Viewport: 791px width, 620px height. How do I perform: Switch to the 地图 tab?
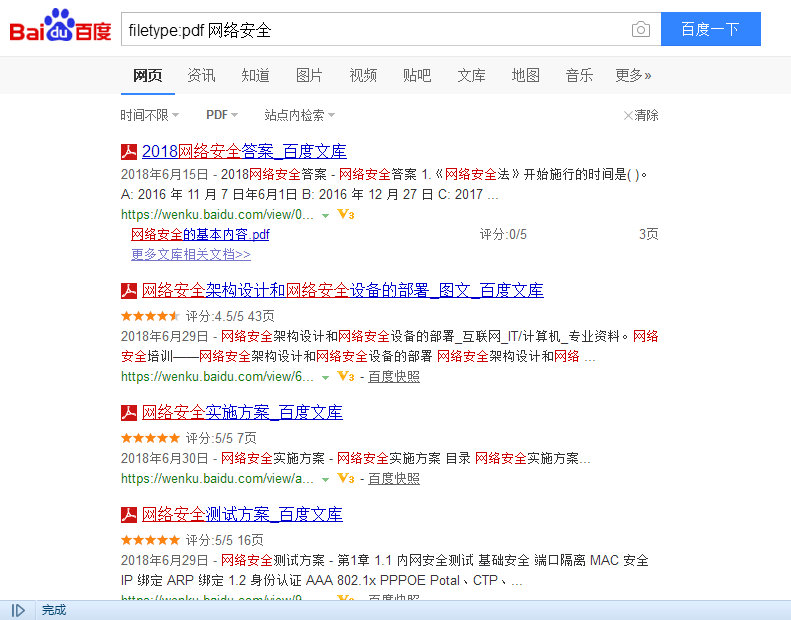pos(526,76)
